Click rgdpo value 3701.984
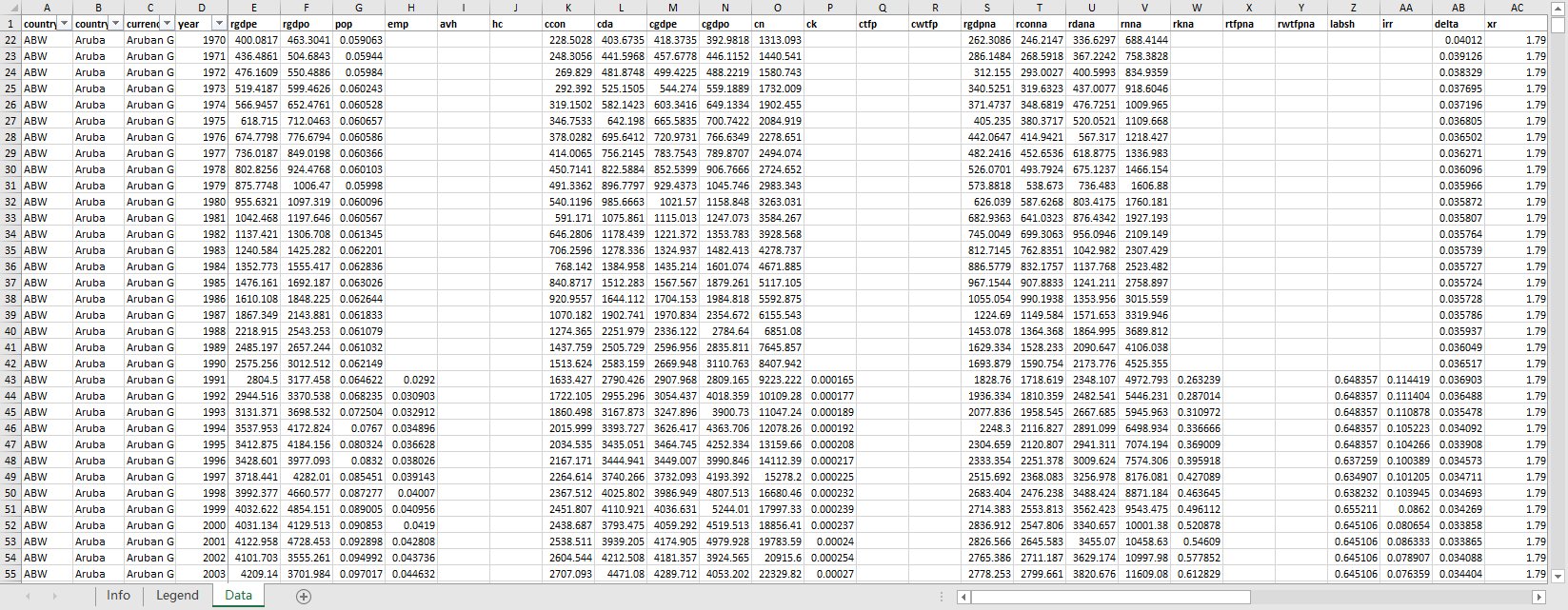 tap(307, 574)
